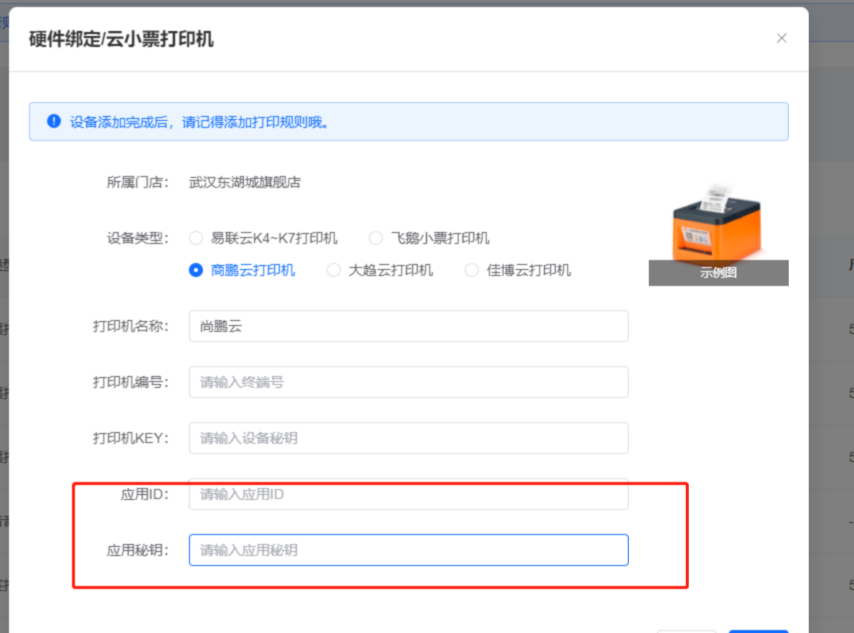The width and height of the screenshot is (854, 633).
Task: Focus the 打印机编号 terminal number field
Action: coord(408,382)
